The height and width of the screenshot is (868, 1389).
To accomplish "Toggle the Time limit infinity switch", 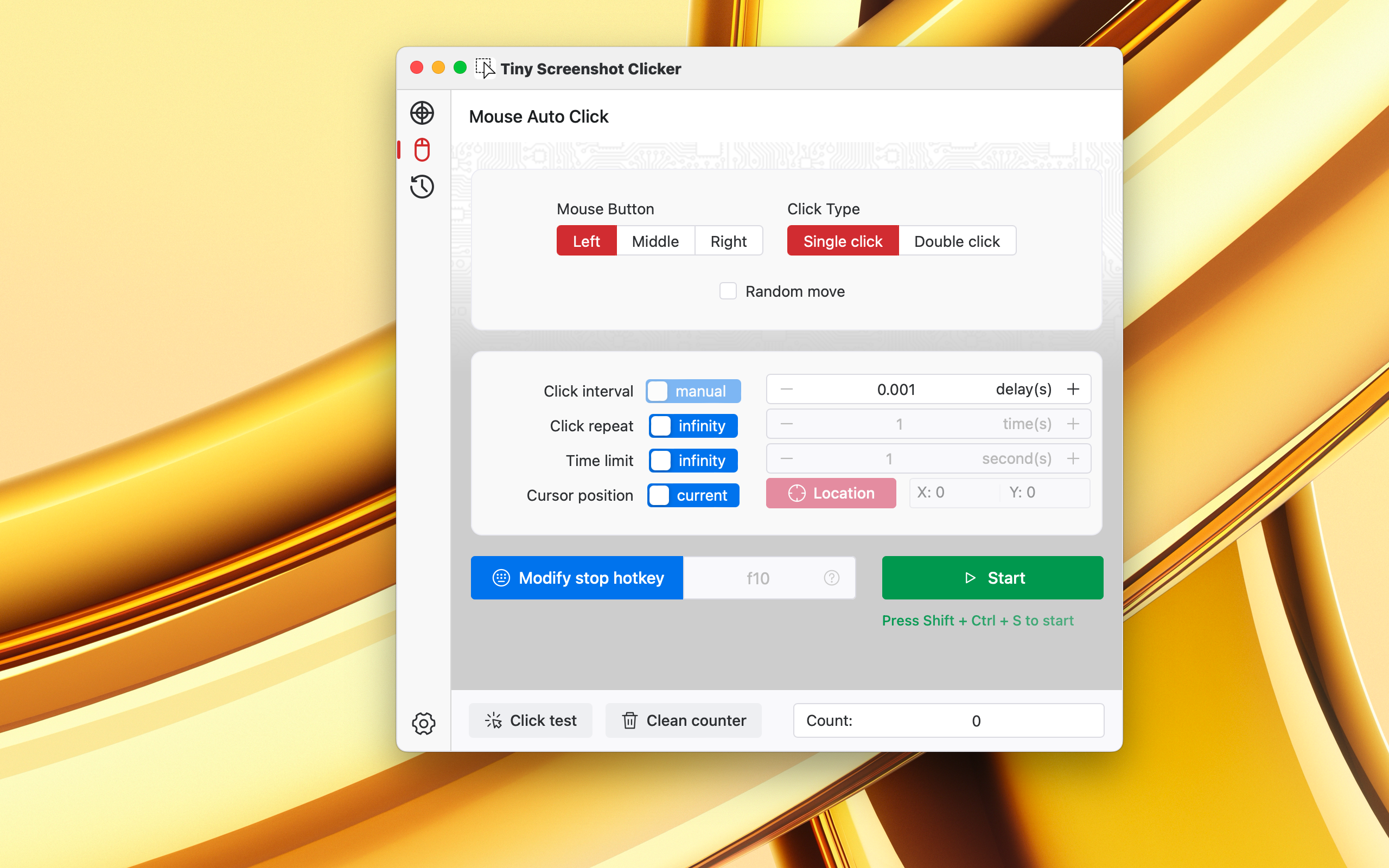I will point(693,461).
